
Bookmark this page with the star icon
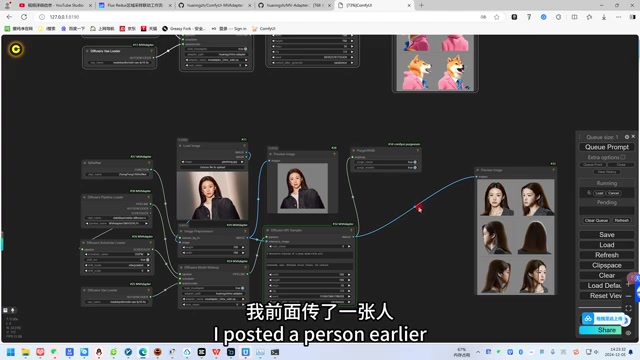[497, 17]
